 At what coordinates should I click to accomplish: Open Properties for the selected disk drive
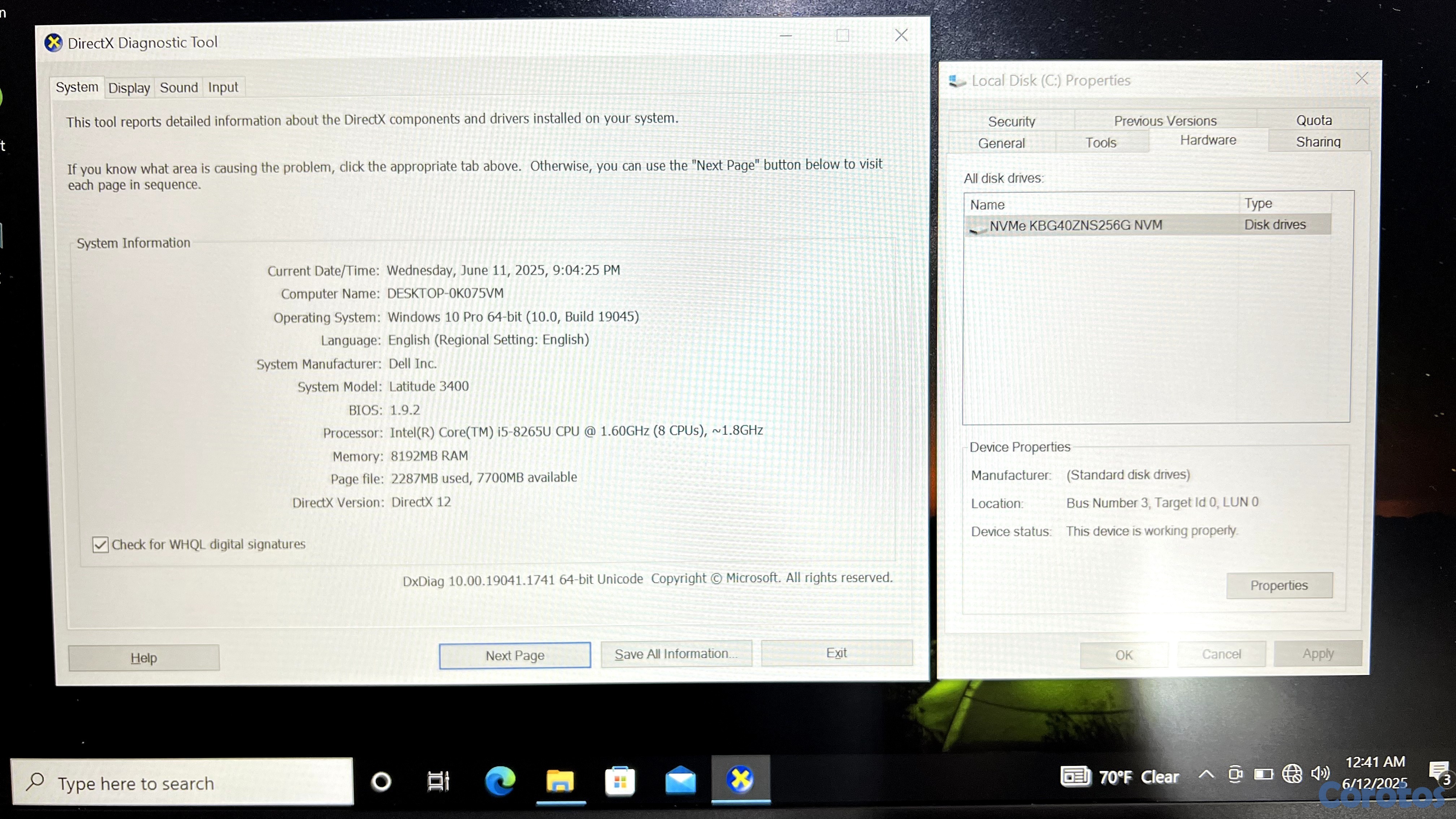tap(1279, 585)
